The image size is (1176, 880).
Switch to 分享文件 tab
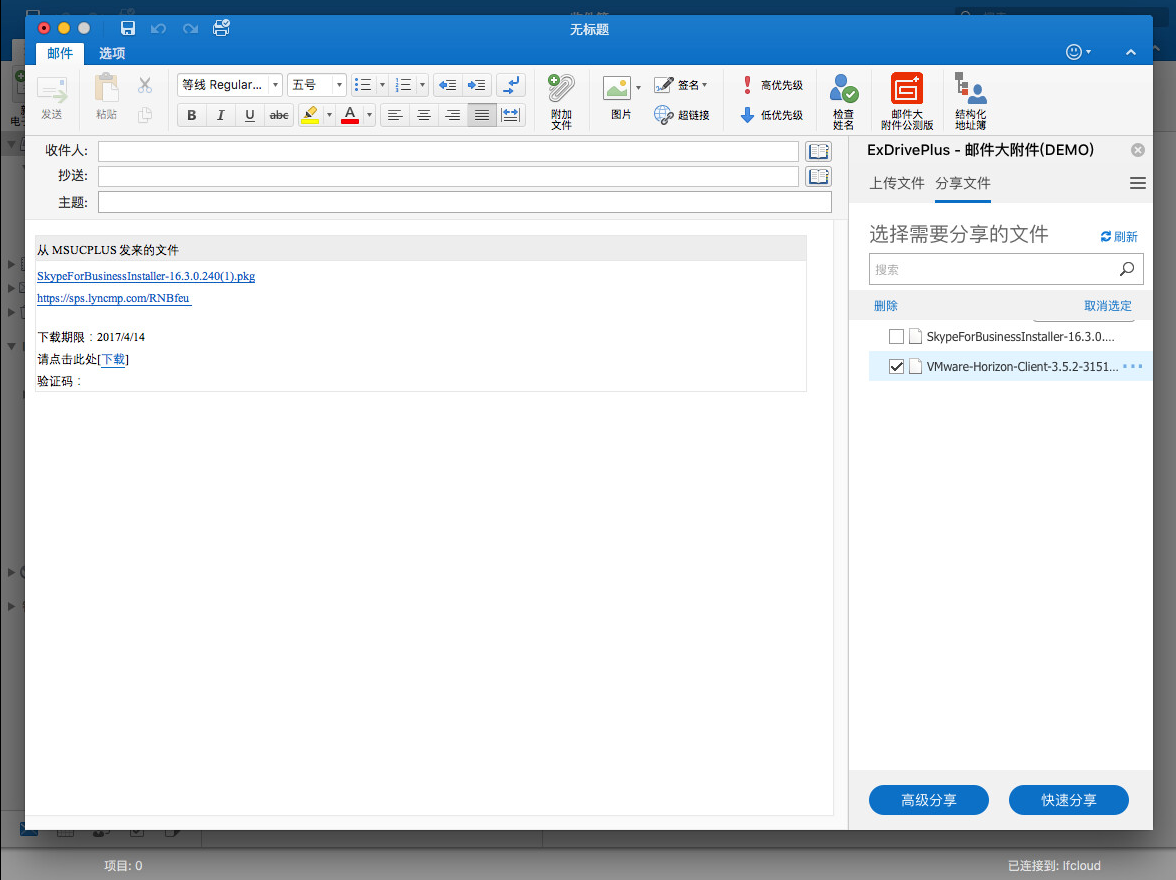(x=963, y=183)
